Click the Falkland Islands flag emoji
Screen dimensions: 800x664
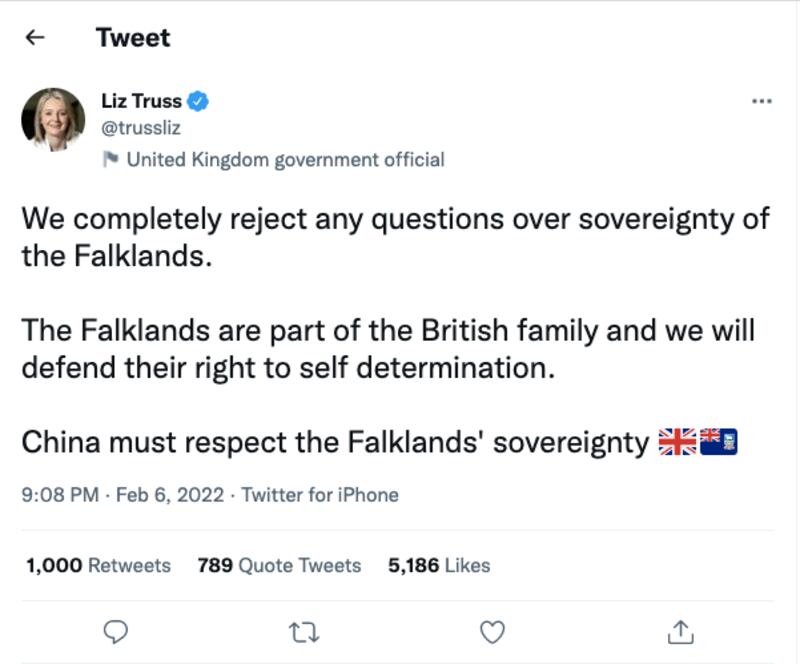(x=718, y=441)
